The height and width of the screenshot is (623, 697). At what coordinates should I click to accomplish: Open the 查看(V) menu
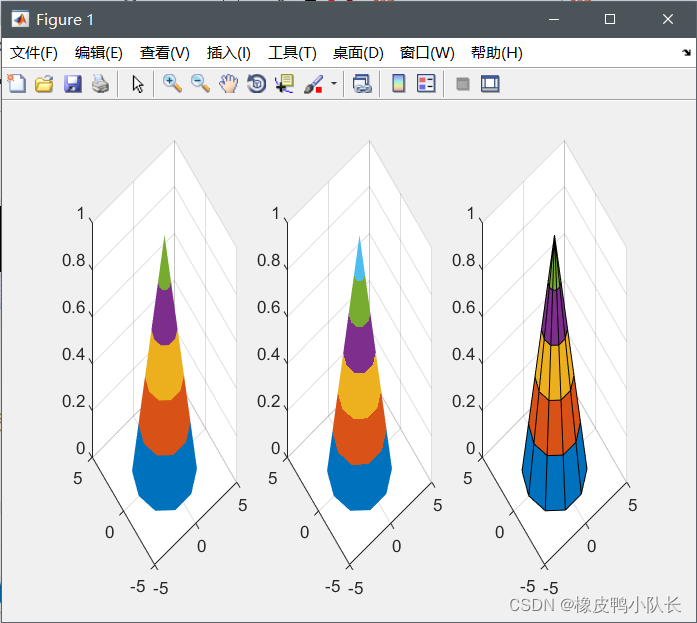165,53
